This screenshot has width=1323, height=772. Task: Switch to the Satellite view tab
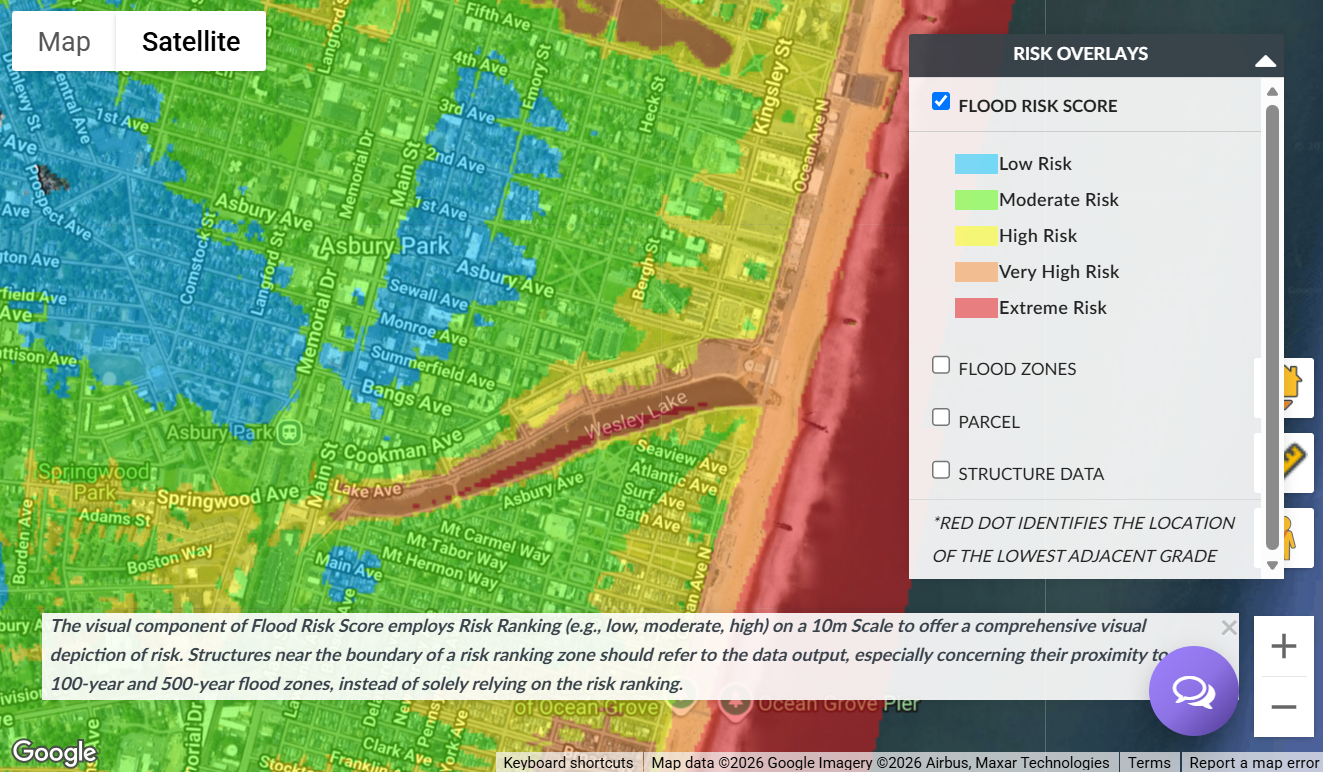(191, 41)
